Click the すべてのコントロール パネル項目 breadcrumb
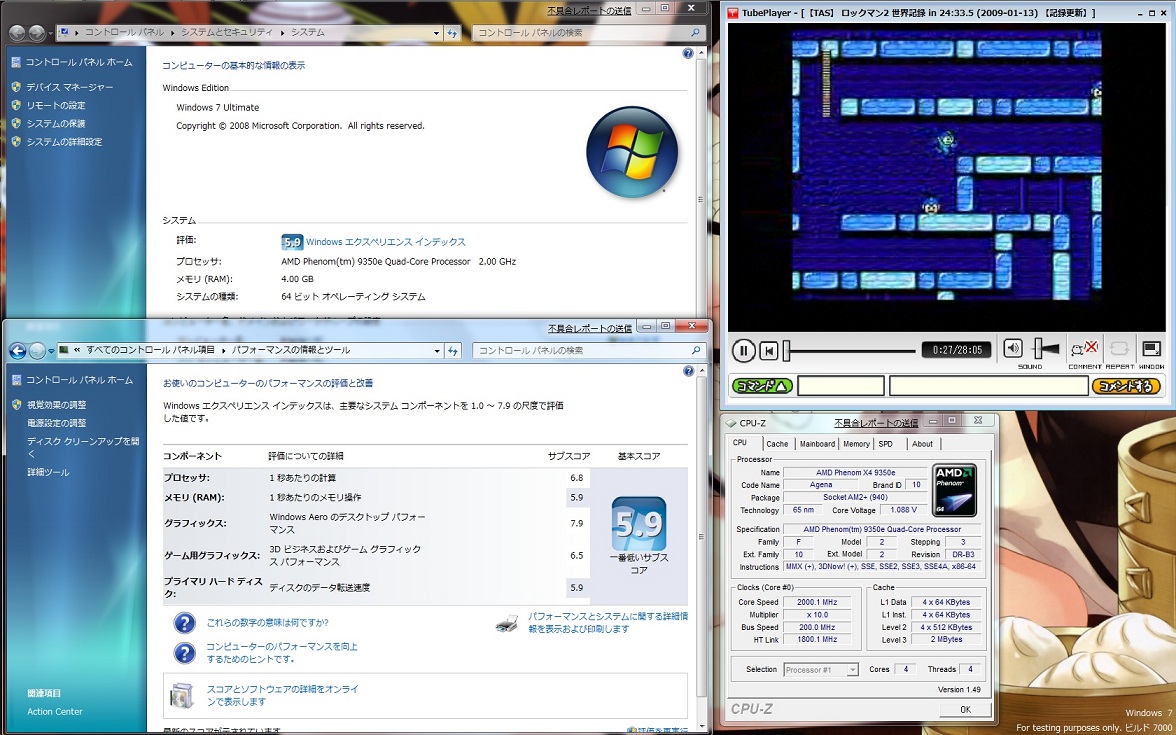 tap(150, 350)
